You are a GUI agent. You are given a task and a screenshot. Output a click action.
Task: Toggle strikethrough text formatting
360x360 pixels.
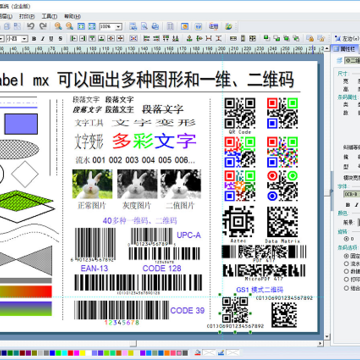point(60,39)
